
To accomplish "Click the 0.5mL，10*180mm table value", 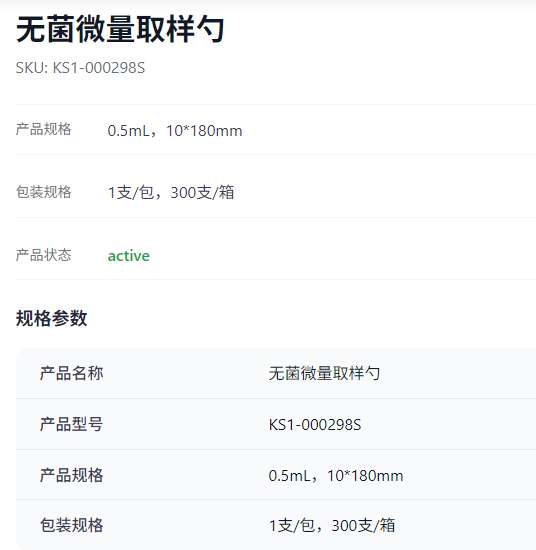I will pyautogui.click(x=336, y=476).
